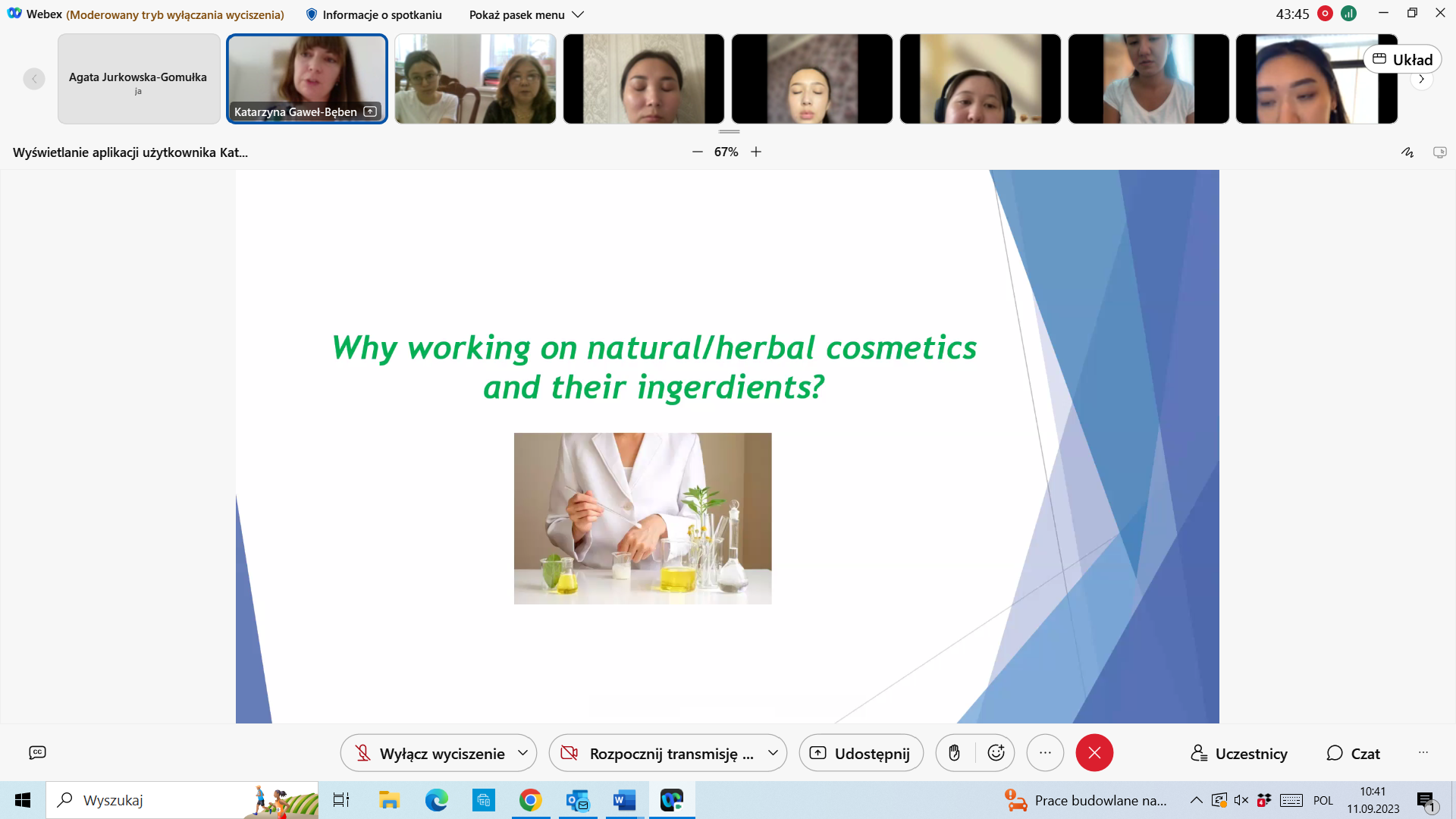
Task: Toggle closed captions button
Action: 37,752
